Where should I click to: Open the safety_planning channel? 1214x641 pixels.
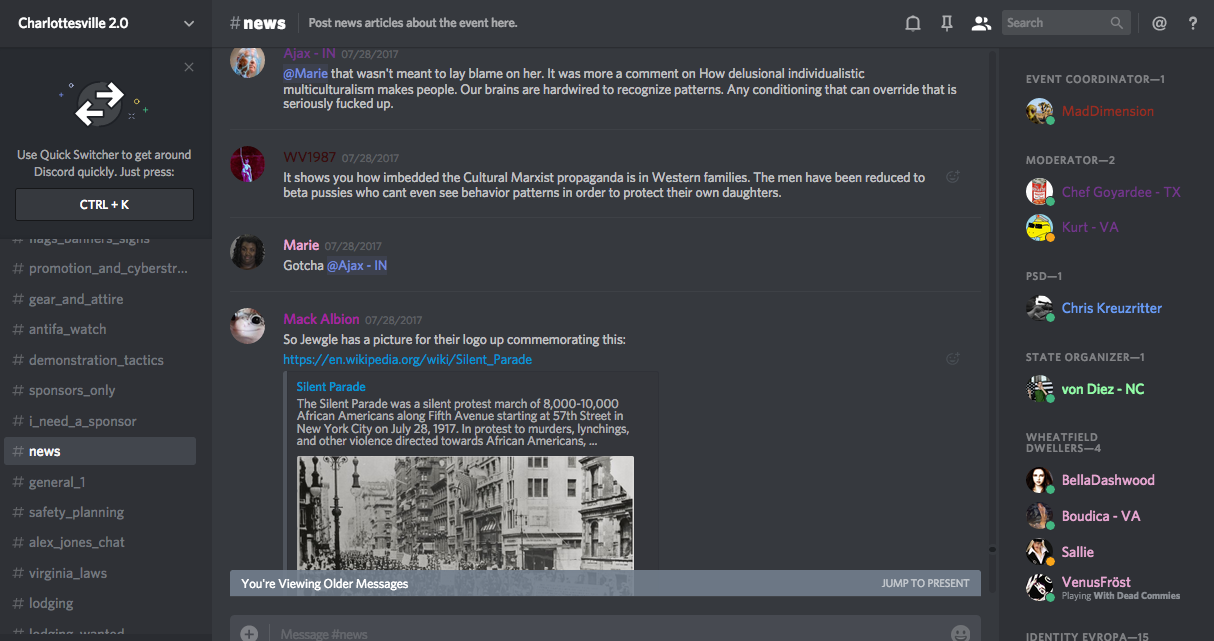point(76,512)
